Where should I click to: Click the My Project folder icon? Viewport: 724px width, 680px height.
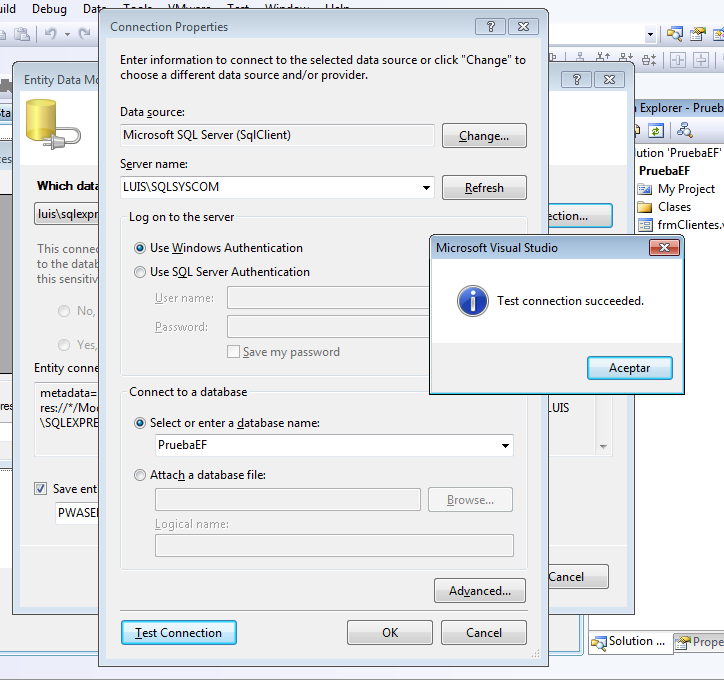[645, 189]
